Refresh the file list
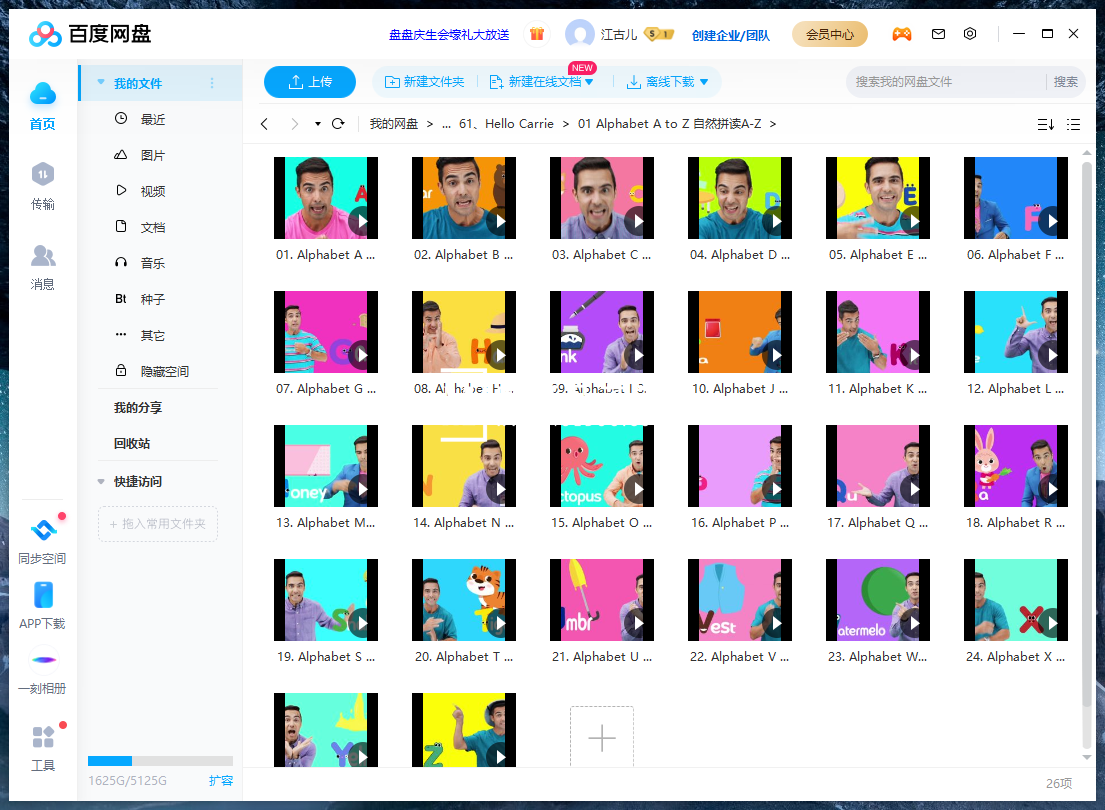 pos(338,125)
